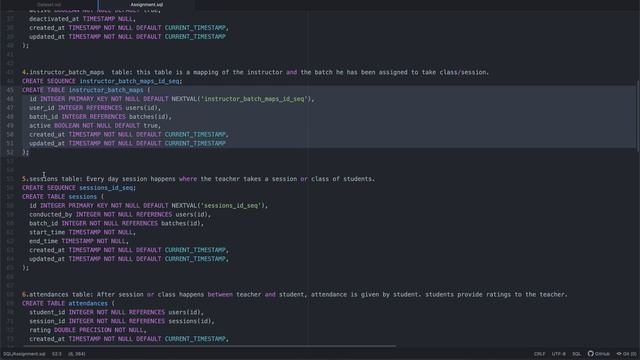Click 'user_id' in instructor_batch_maps table
The width and height of the screenshot is (640, 360).
tap(42, 108)
